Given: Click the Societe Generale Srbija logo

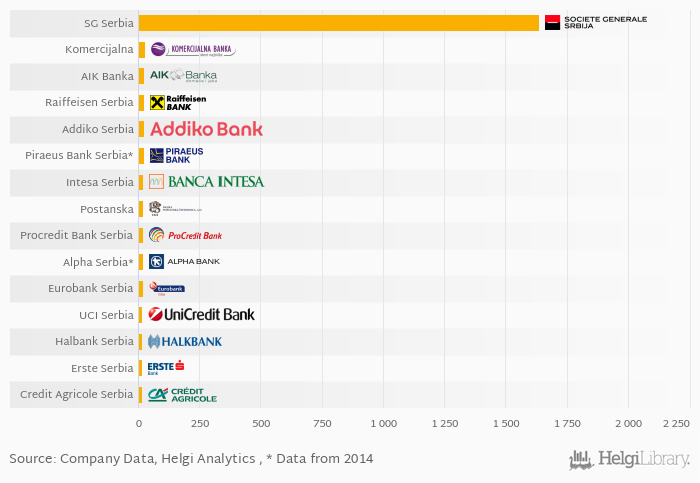Looking at the screenshot, I should tap(596, 23).
